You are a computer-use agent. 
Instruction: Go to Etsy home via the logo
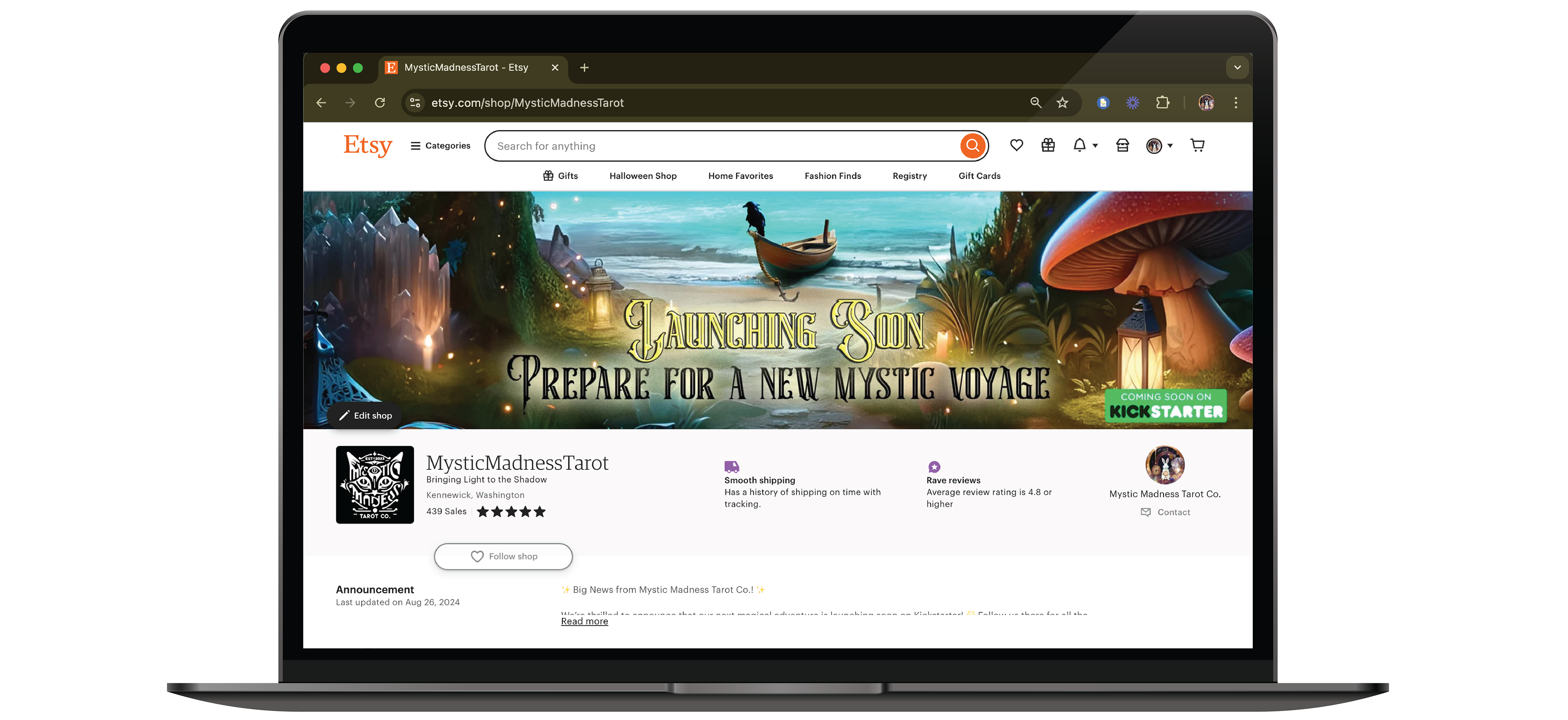(367, 145)
